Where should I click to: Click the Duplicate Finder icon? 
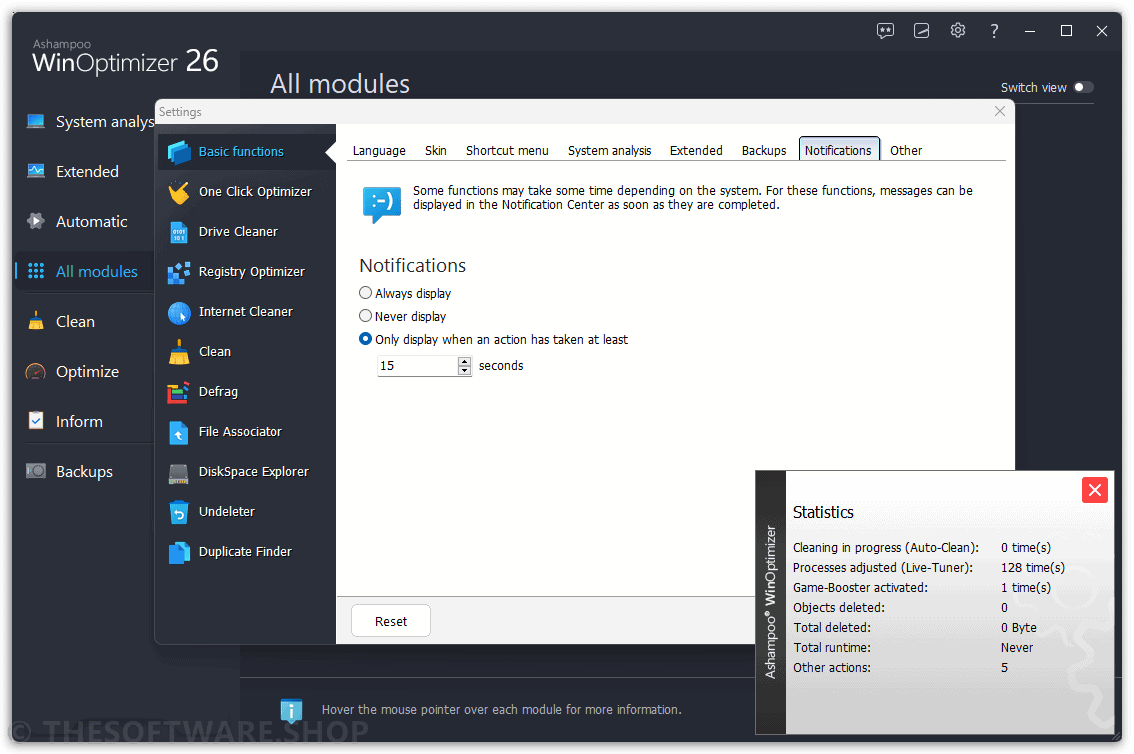[179, 552]
